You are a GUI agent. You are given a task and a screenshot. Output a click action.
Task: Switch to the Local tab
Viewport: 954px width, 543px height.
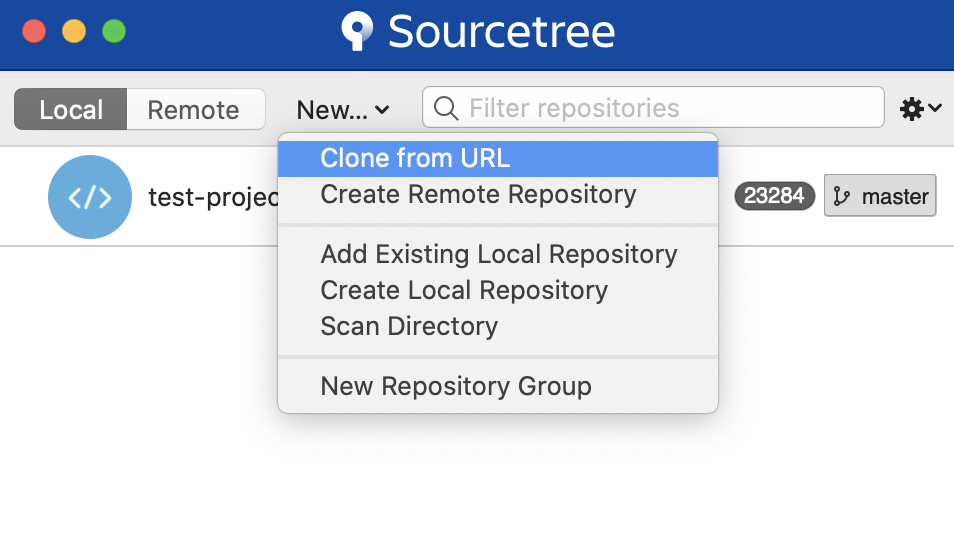point(71,110)
